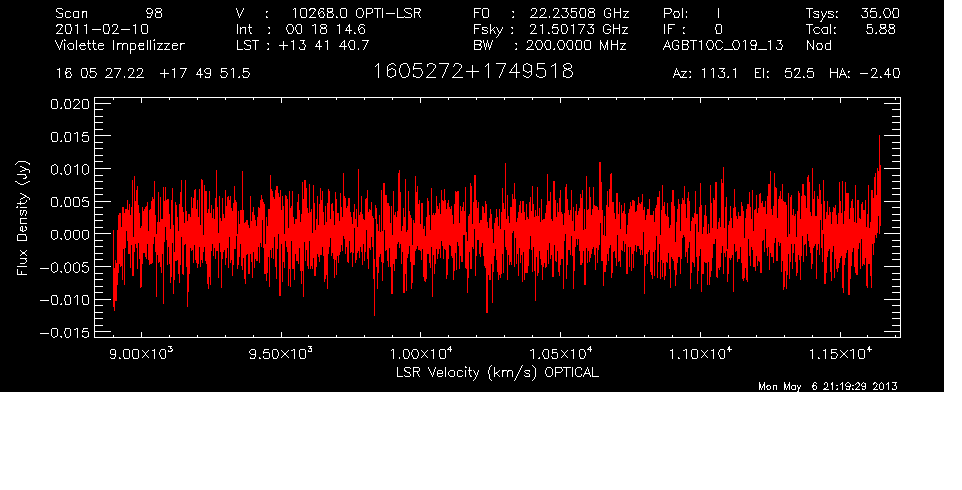This screenshot has height=490, width=962.
Task: Click the 9.00×10³ x-axis tick label
Action: tap(141, 354)
